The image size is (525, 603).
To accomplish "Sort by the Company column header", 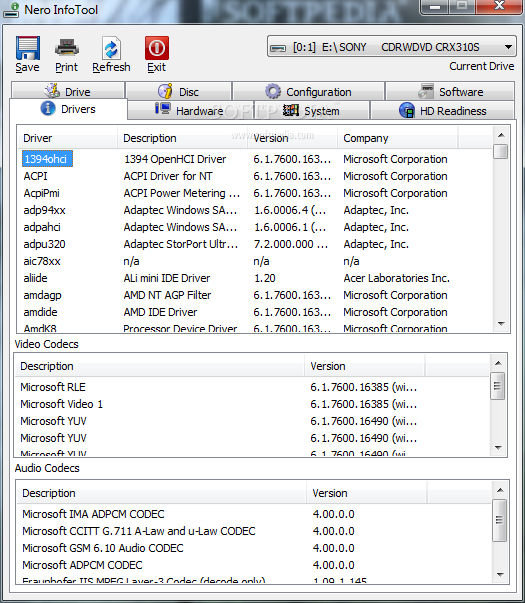I will pos(397,138).
